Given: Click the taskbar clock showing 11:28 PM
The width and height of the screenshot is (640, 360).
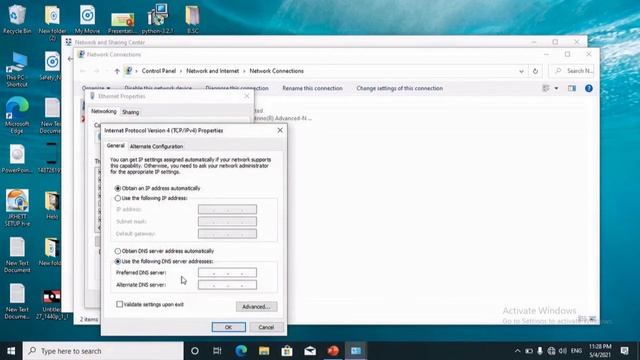Looking at the screenshot, I should [600, 351].
